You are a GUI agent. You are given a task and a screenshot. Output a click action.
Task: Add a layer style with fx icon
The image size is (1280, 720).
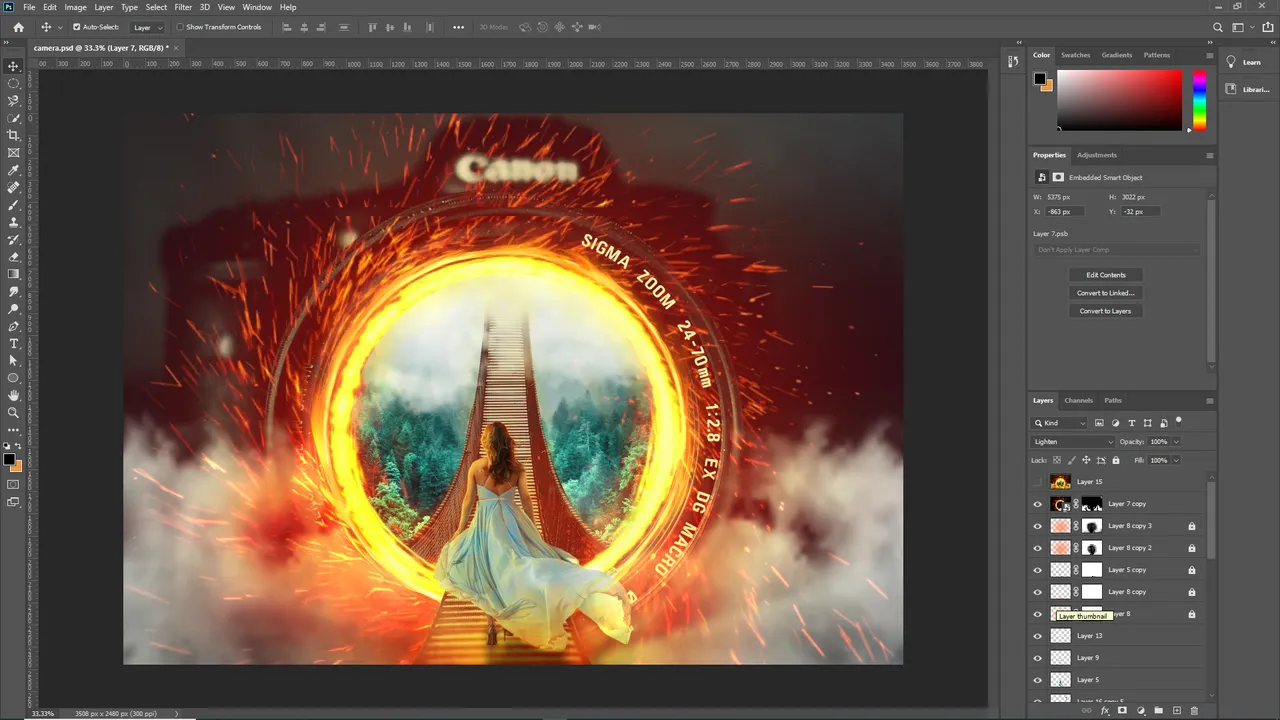click(1104, 711)
